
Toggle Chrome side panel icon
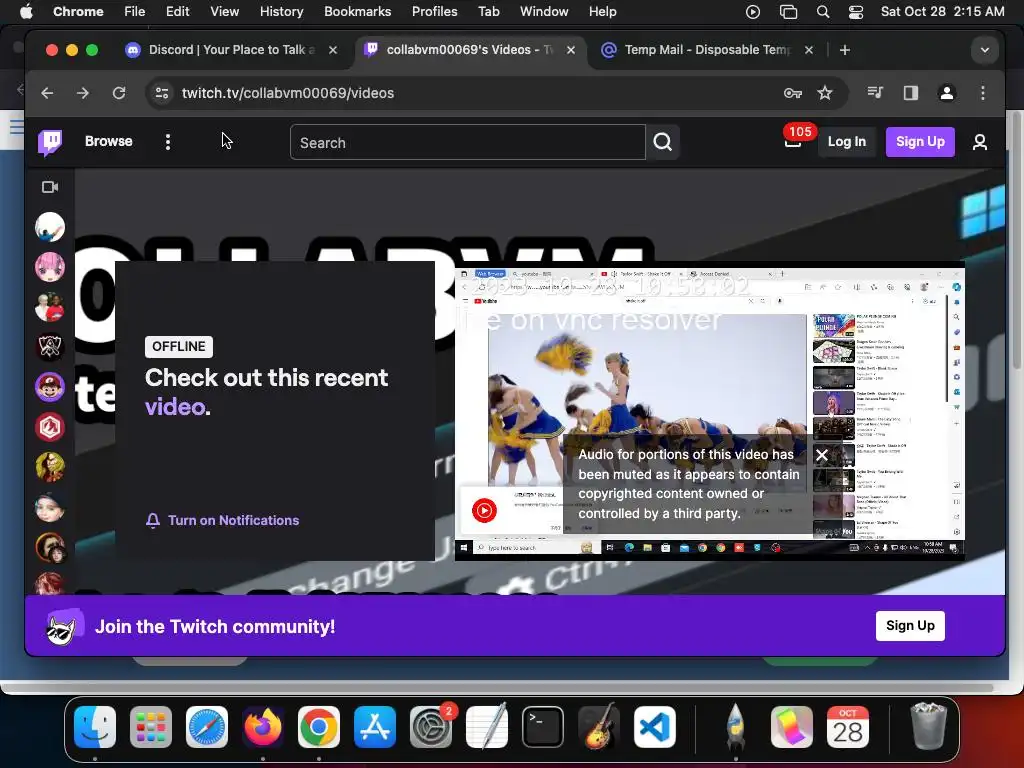pyautogui.click(x=911, y=93)
